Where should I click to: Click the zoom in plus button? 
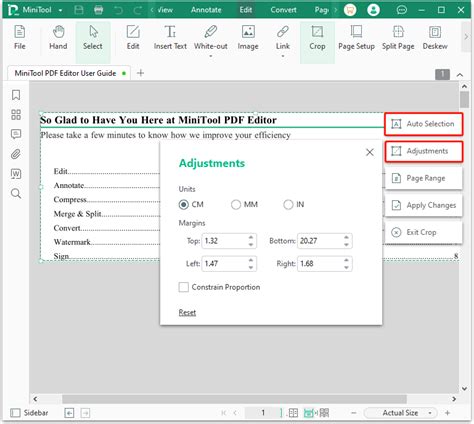[x=447, y=413]
